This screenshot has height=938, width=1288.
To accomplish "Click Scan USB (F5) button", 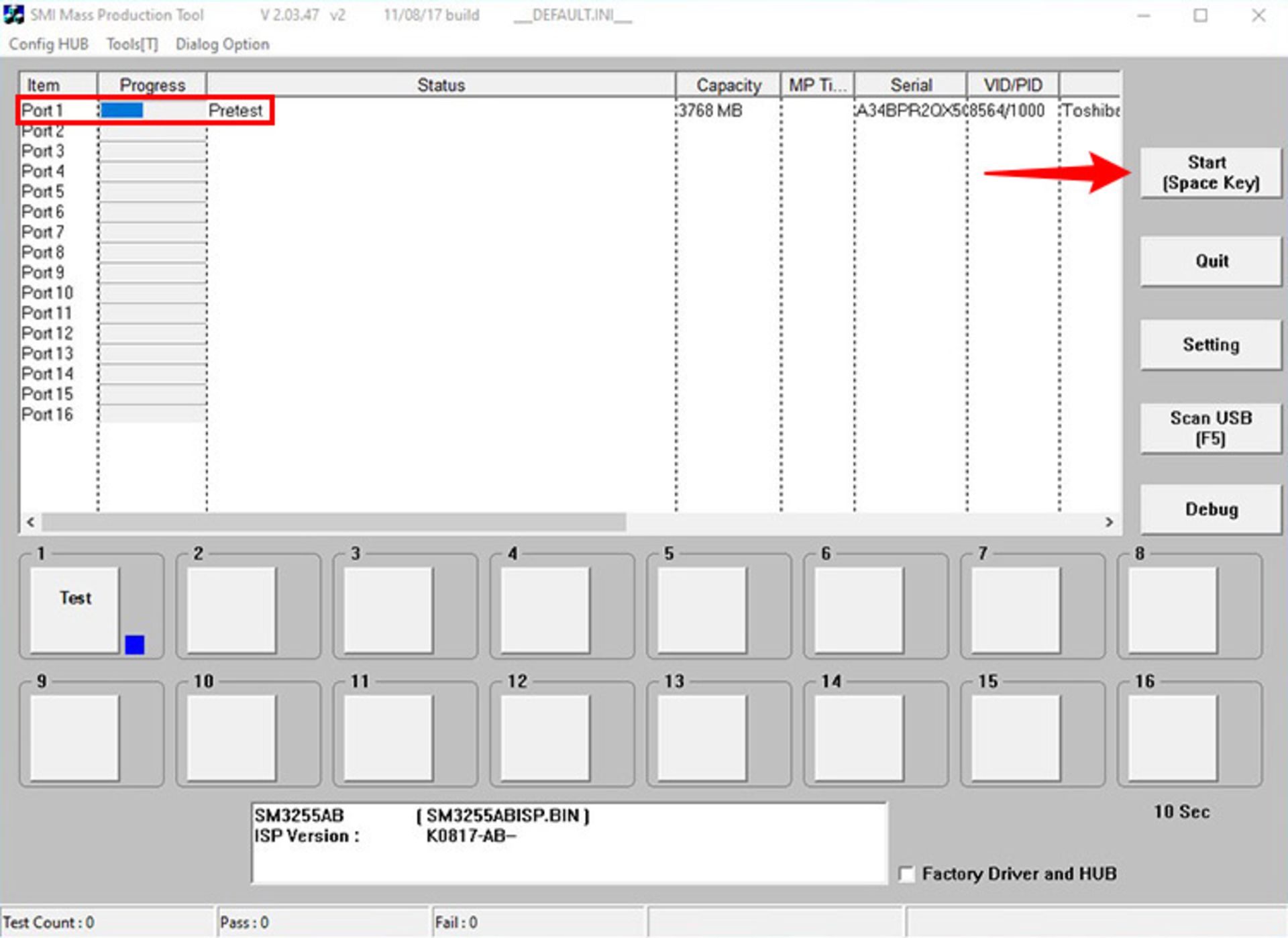I will coord(1210,428).
